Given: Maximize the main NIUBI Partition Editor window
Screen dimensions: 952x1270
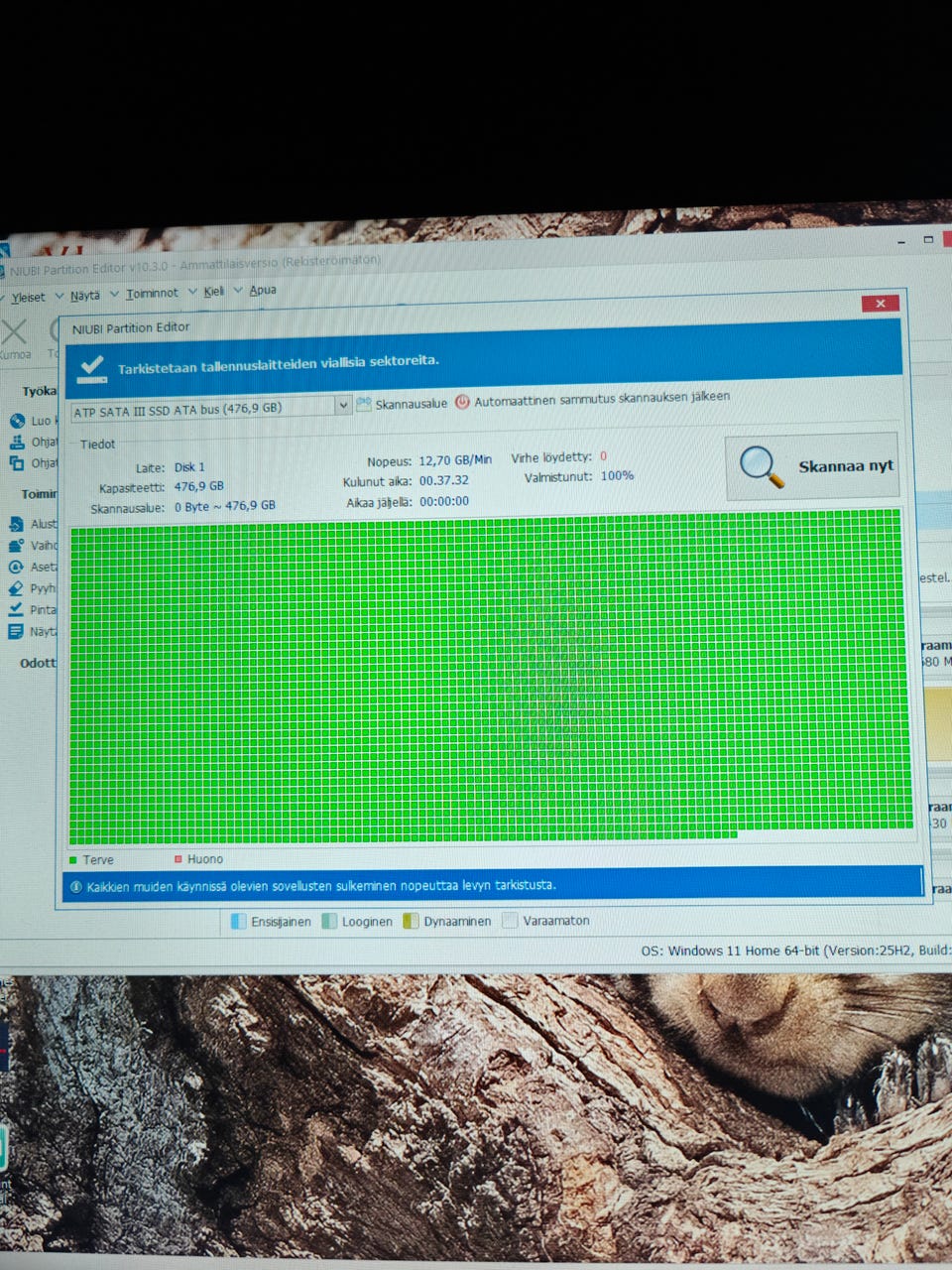Looking at the screenshot, I should 928,239.
